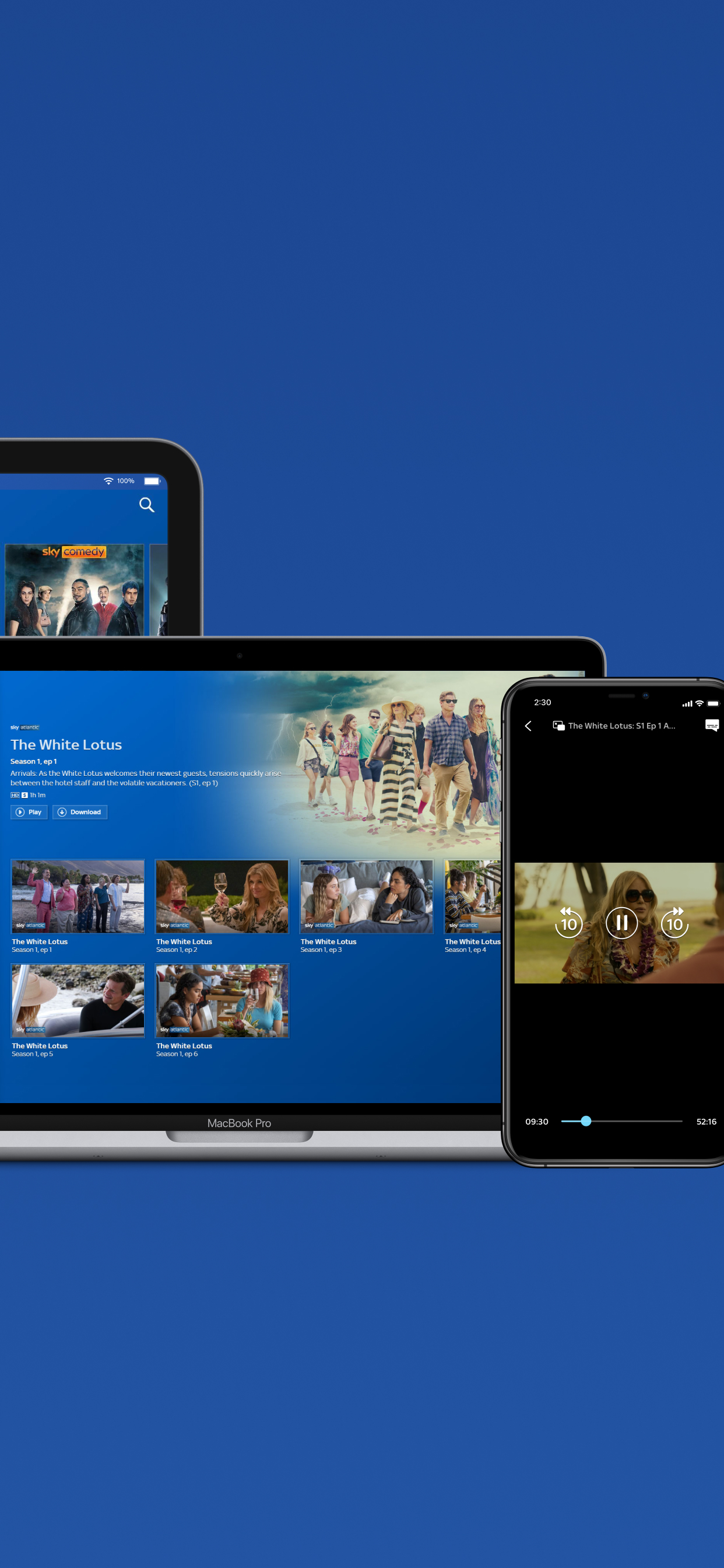Click the 'Season 1, ep 2' caption text
Image resolution: width=724 pixels, height=1568 pixels.
tap(177, 950)
